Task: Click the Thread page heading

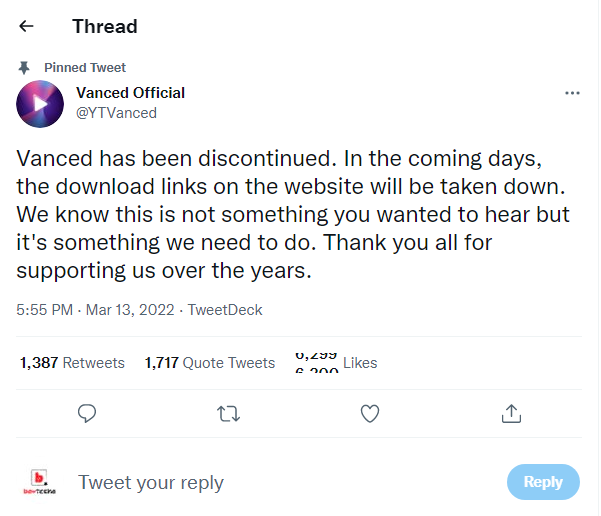Action: [105, 26]
